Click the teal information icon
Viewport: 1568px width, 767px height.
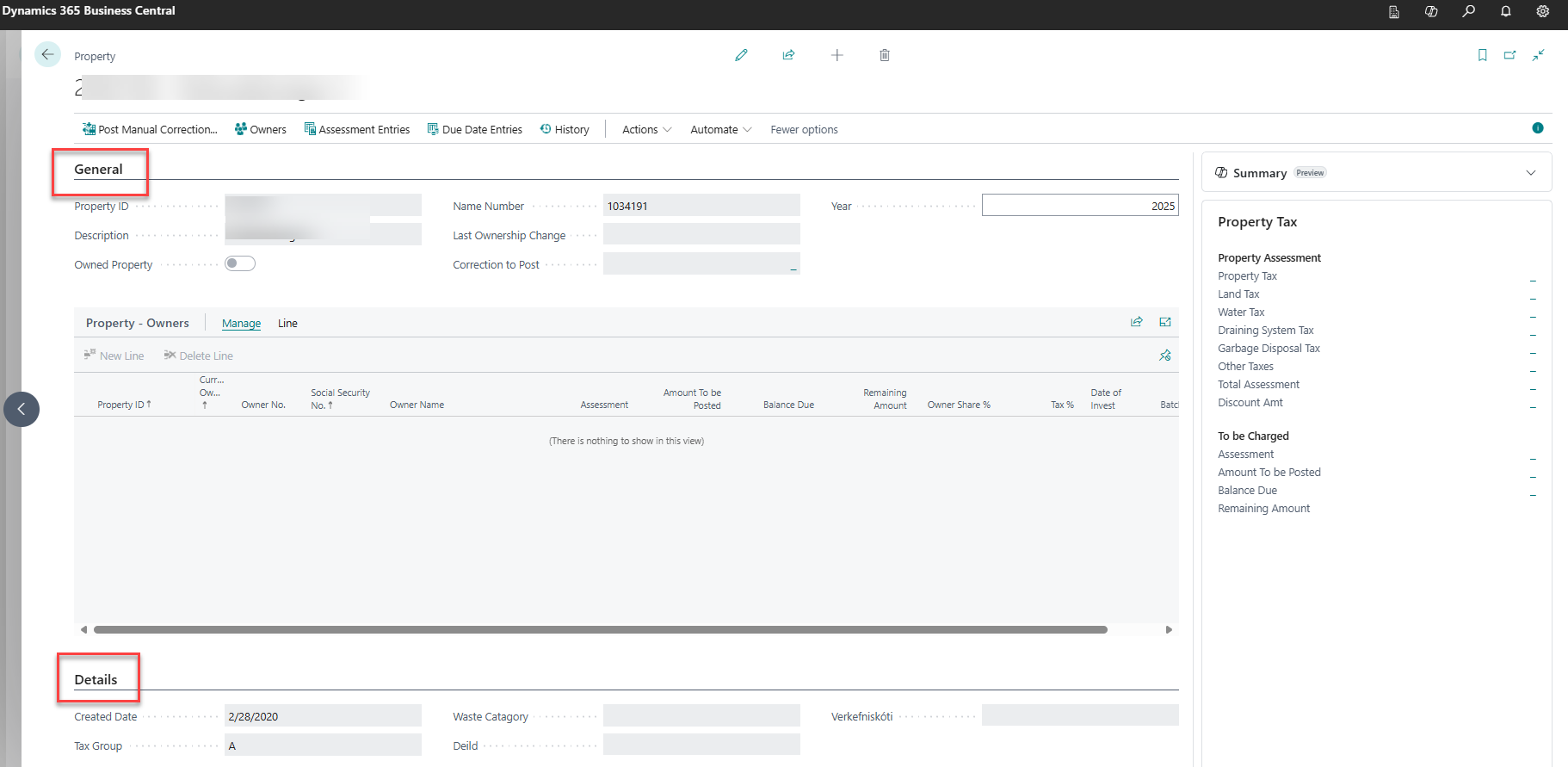point(1538,128)
